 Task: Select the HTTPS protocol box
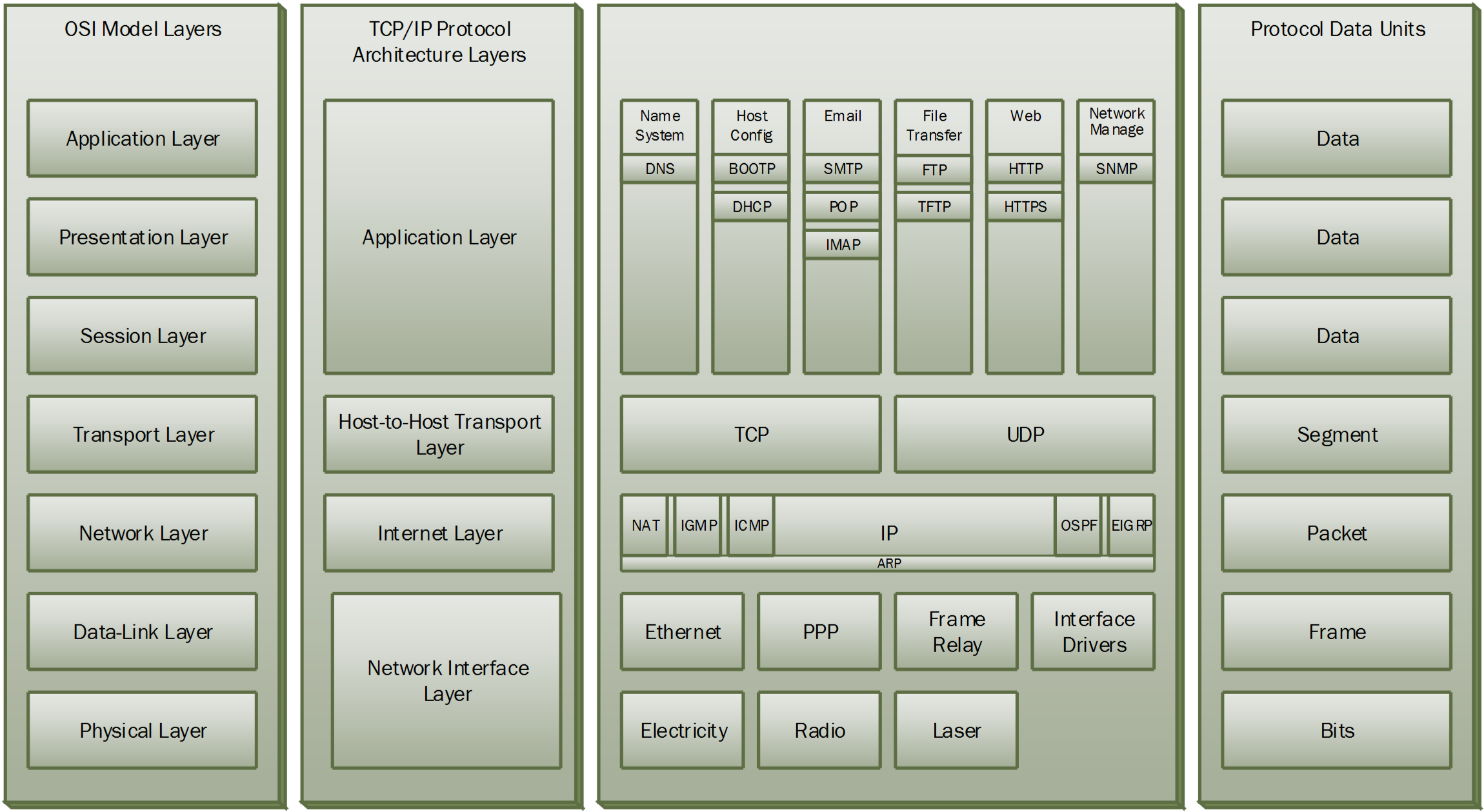[1025, 207]
